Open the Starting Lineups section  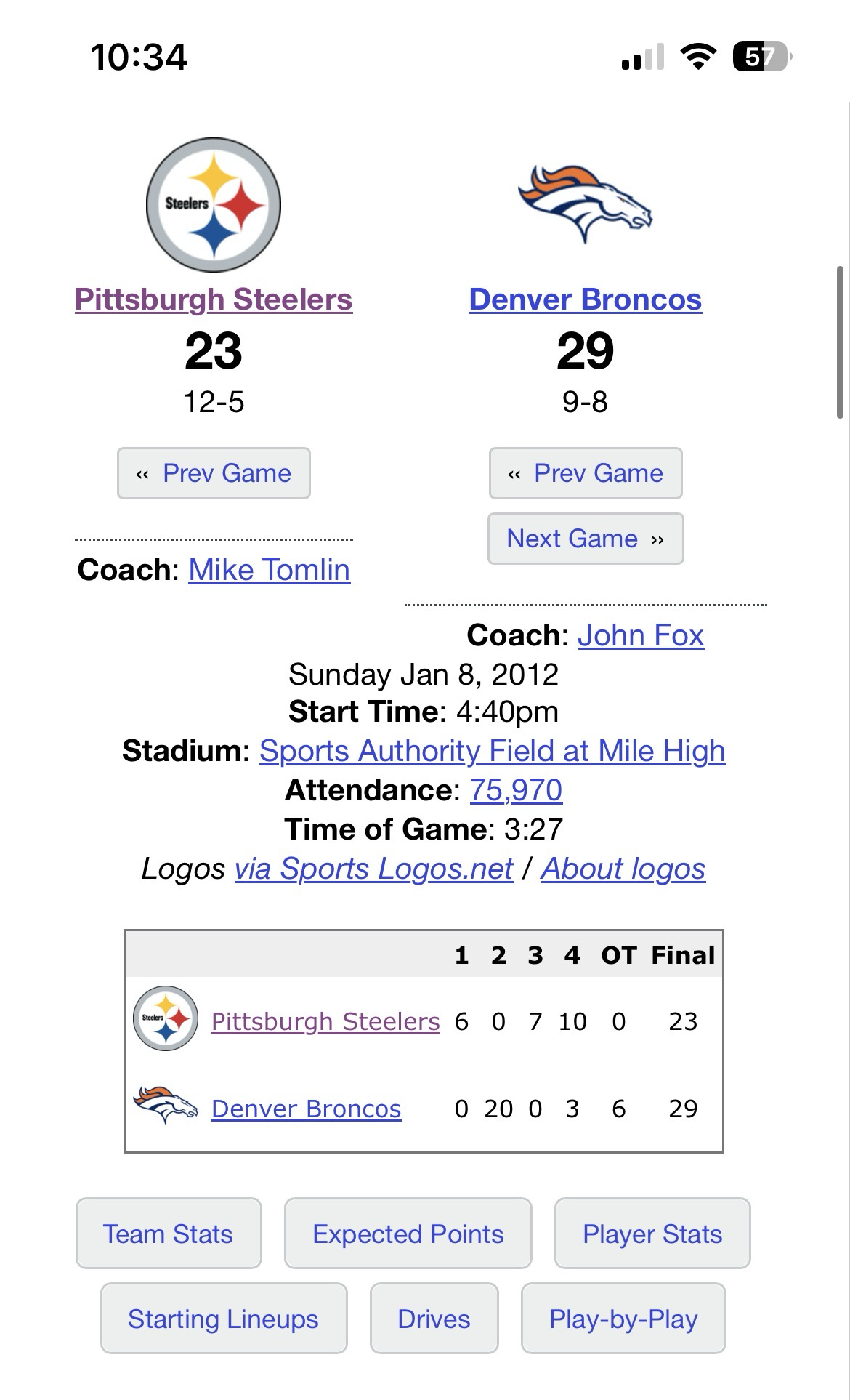click(x=223, y=1319)
